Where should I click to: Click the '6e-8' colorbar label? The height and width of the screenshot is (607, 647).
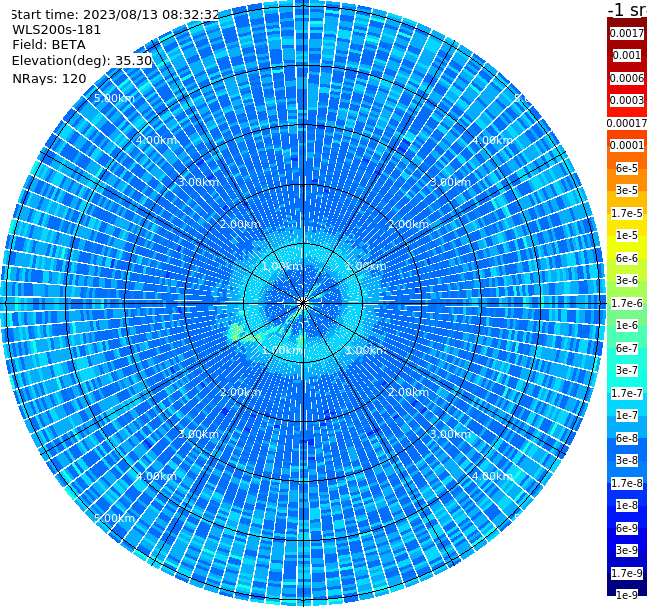tap(627, 438)
